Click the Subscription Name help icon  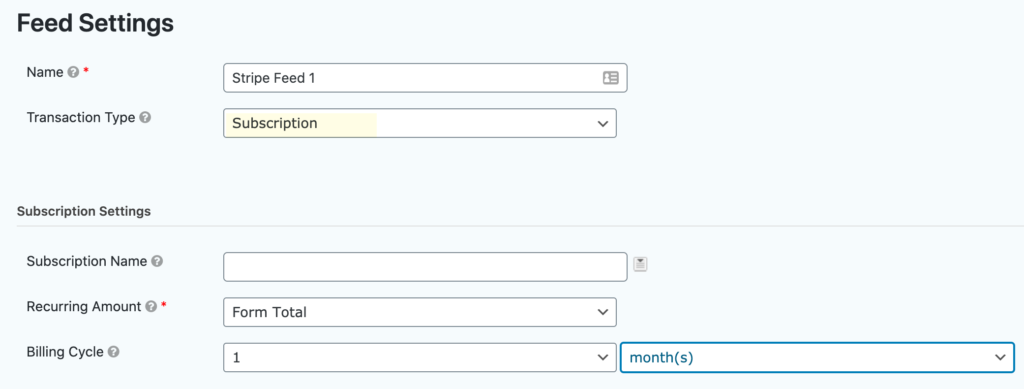[157, 261]
